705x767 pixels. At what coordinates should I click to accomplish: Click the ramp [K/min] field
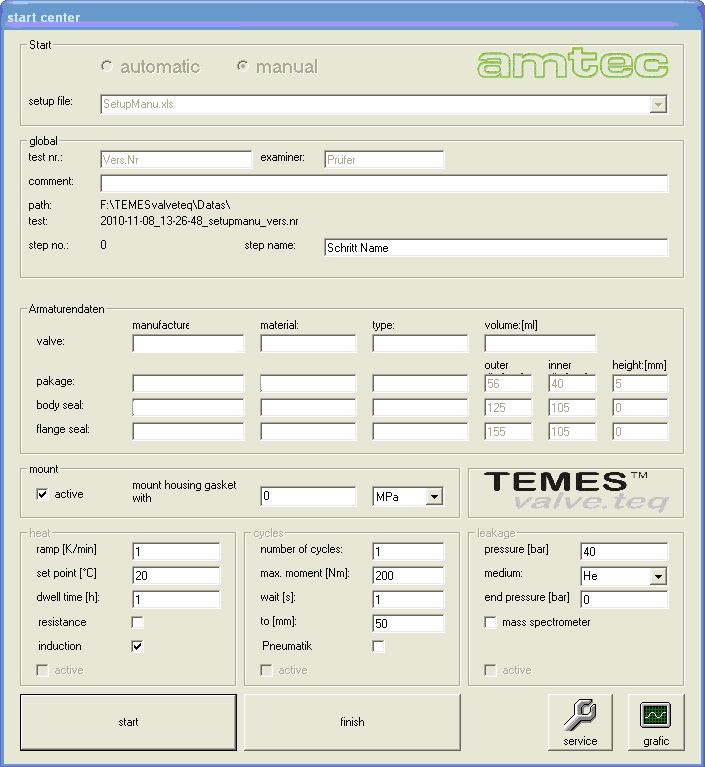(x=176, y=551)
